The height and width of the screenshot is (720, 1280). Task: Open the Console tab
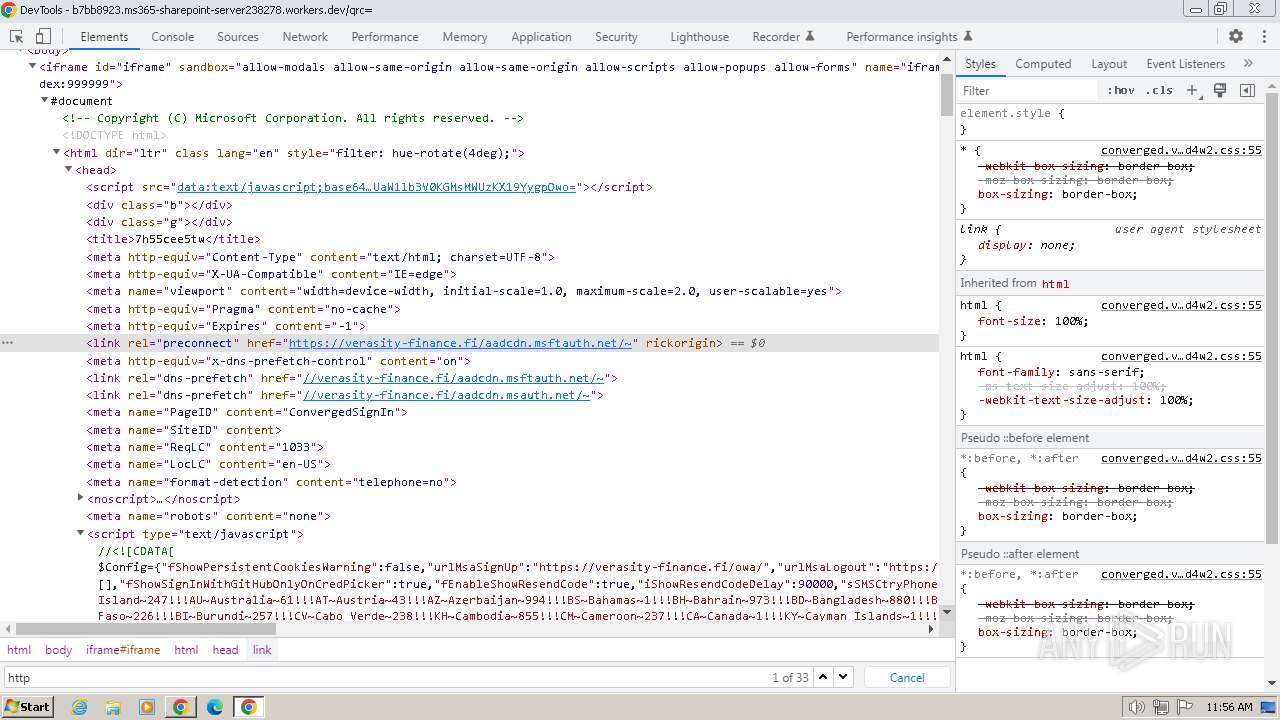click(173, 36)
